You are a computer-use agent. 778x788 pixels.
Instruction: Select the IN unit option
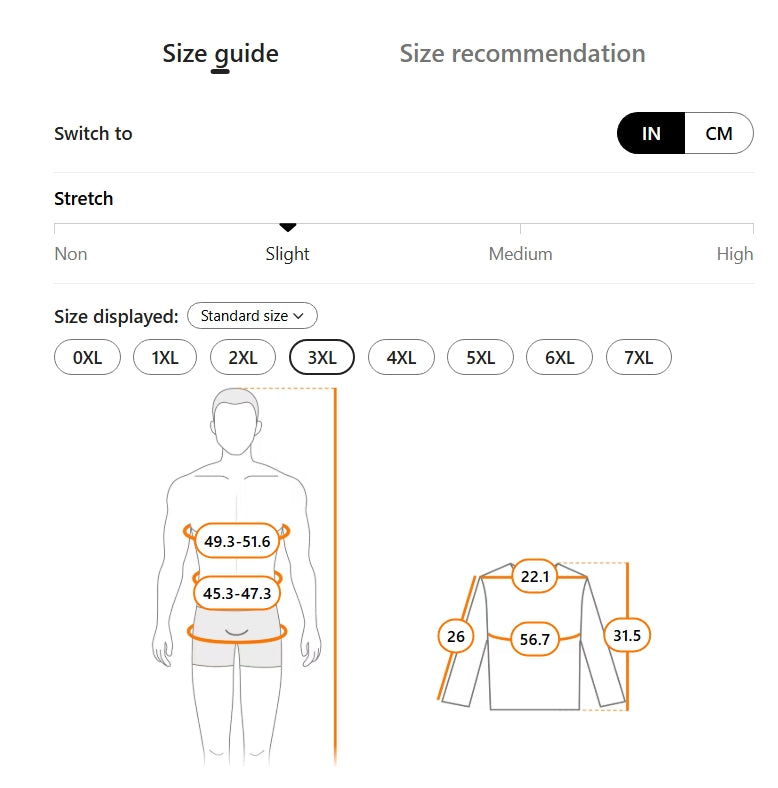tap(651, 133)
